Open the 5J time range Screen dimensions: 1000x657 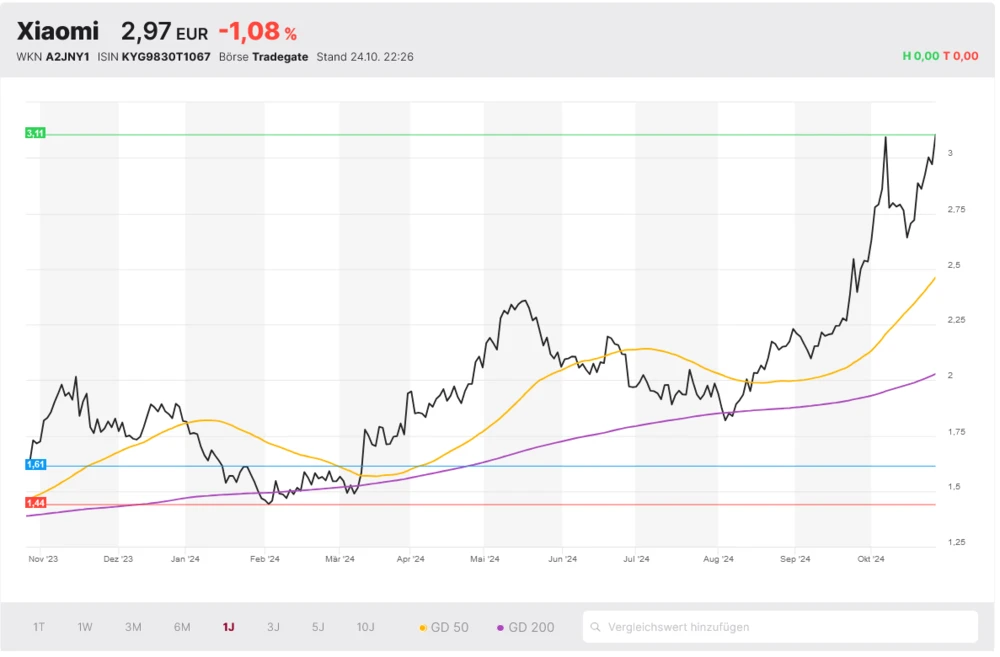pyautogui.click(x=318, y=627)
